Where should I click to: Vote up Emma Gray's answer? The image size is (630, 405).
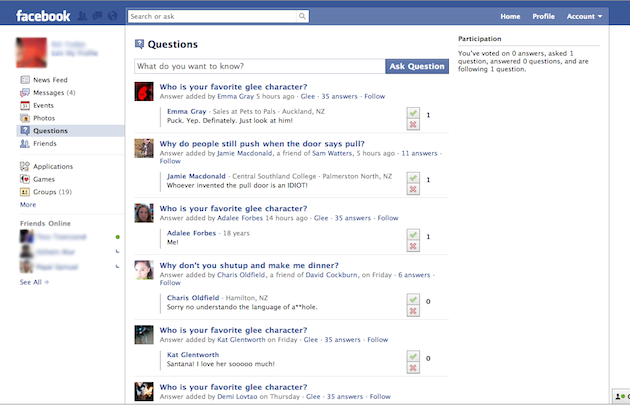[413, 113]
